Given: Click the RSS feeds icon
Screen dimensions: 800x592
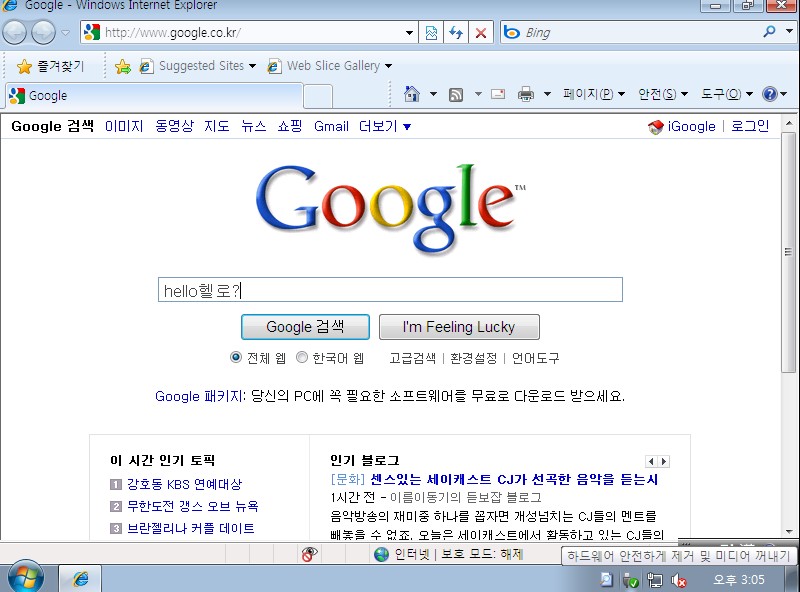Looking at the screenshot, I should (456, 94).
